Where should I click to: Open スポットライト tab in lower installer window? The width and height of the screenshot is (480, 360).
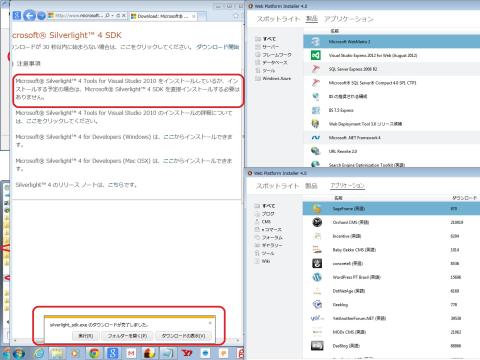pos(278,186)
